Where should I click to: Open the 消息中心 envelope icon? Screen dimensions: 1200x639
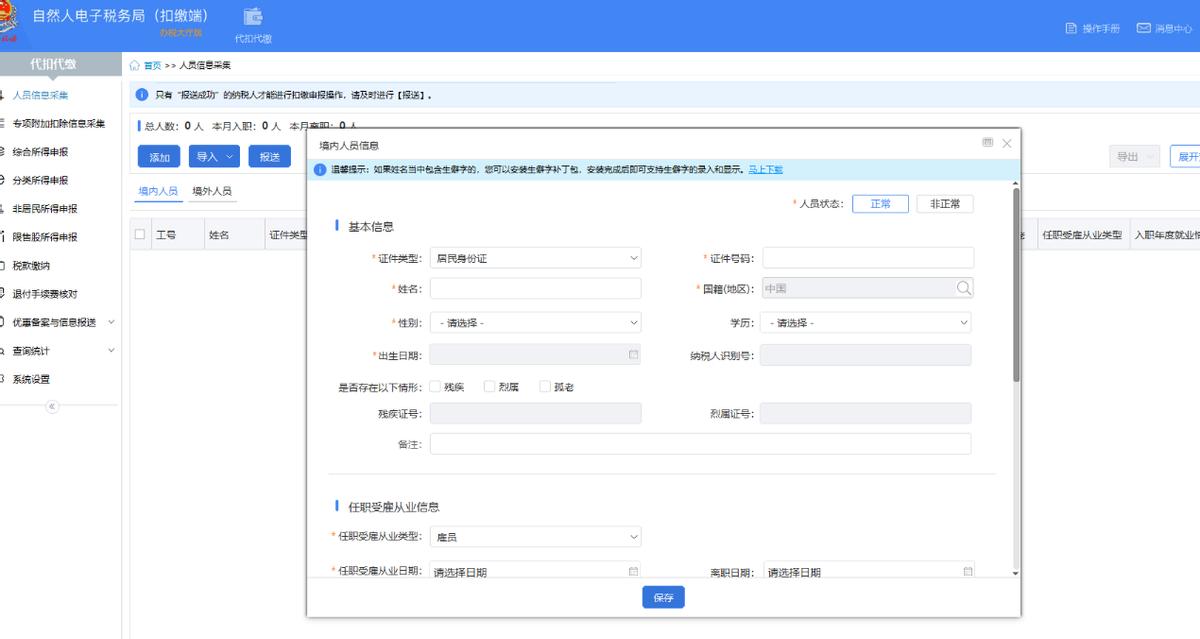pyautogui.click(x=1144, y=29)
